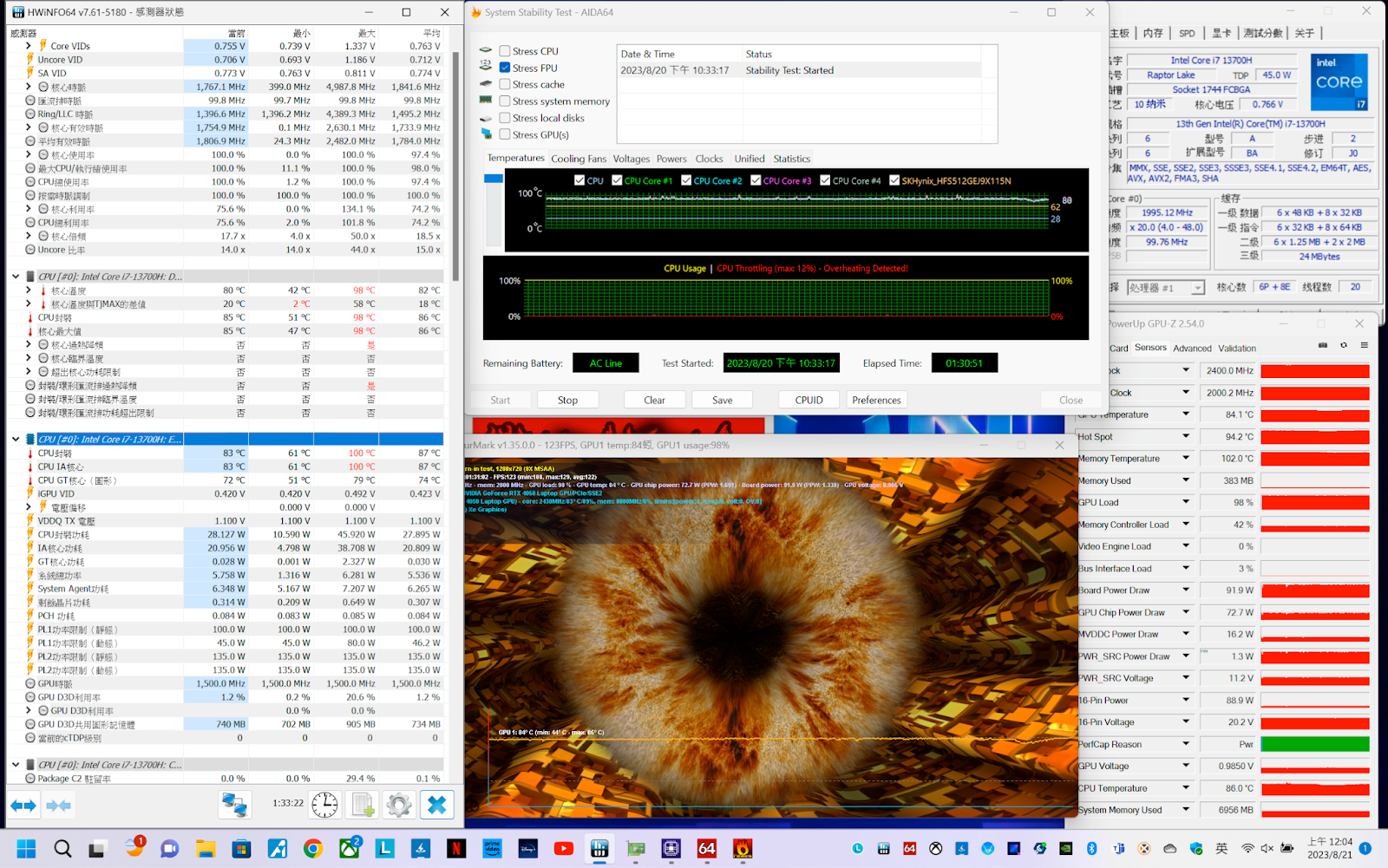
Task: Toggle SKHynix drive graph checkbox
Action: click(x=894, y=180)
